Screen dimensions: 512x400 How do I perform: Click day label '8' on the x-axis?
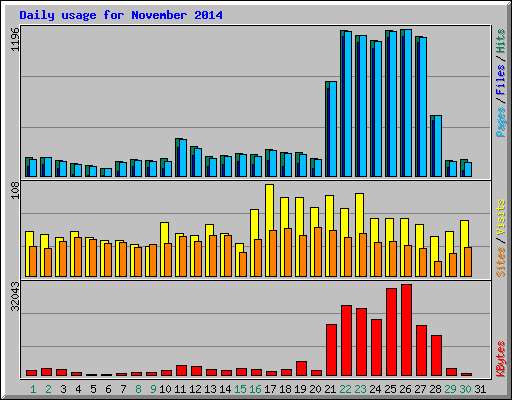point(138,389)
